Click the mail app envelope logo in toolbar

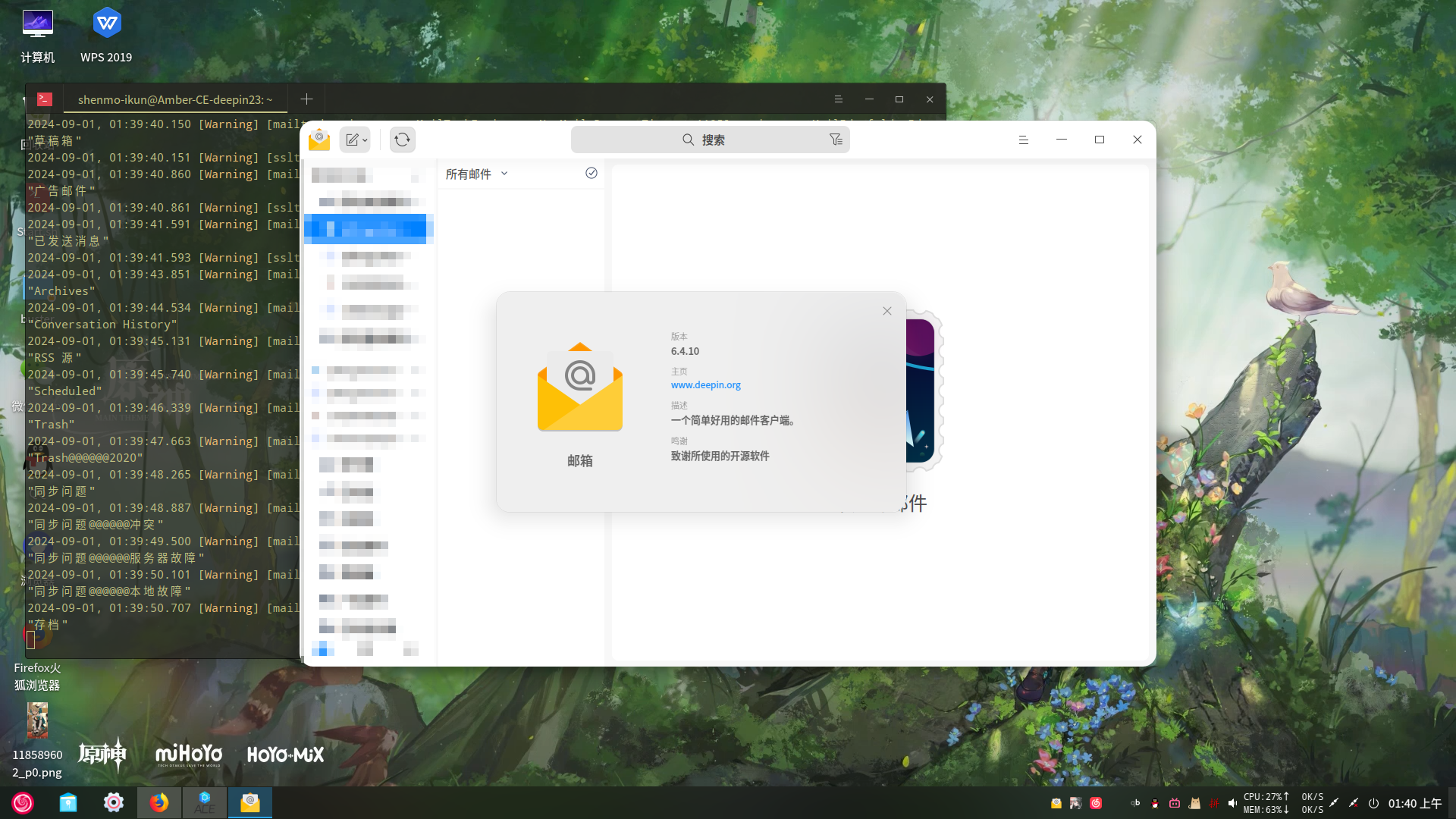319,140
